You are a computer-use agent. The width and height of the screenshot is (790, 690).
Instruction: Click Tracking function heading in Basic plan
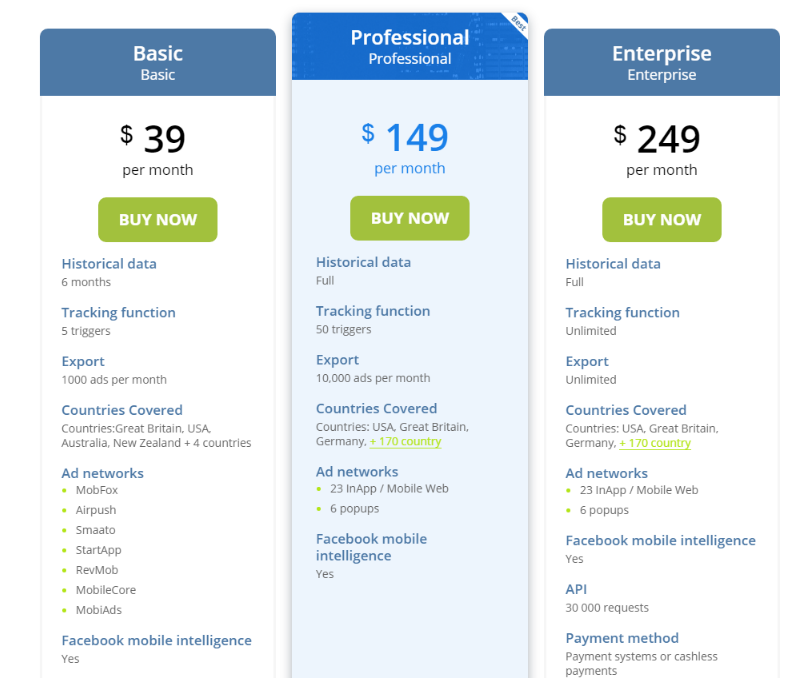[x=118, y=313]
